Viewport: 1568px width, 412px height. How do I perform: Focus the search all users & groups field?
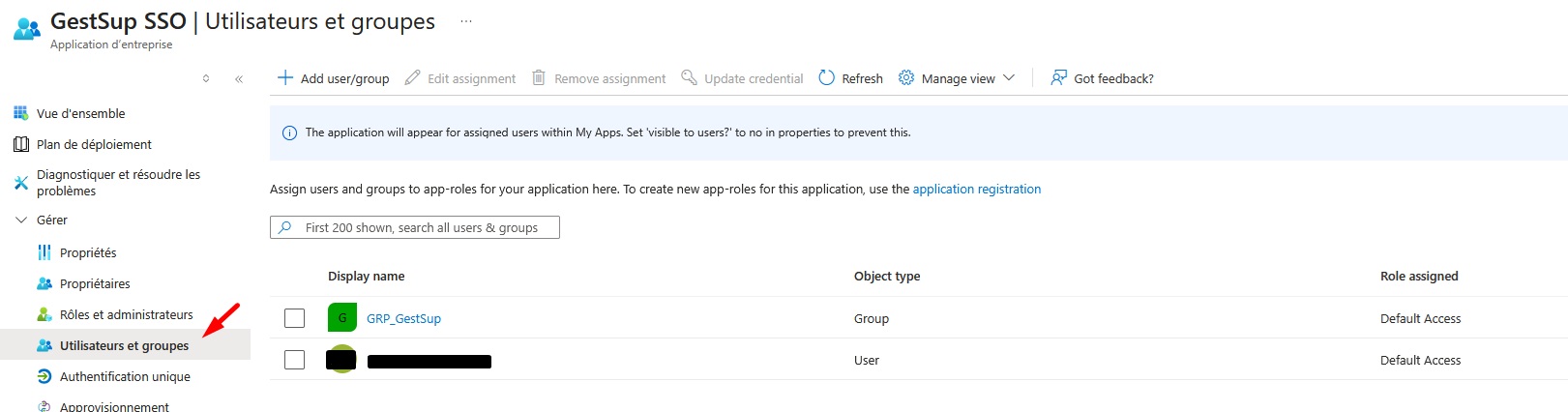point(415,227)
